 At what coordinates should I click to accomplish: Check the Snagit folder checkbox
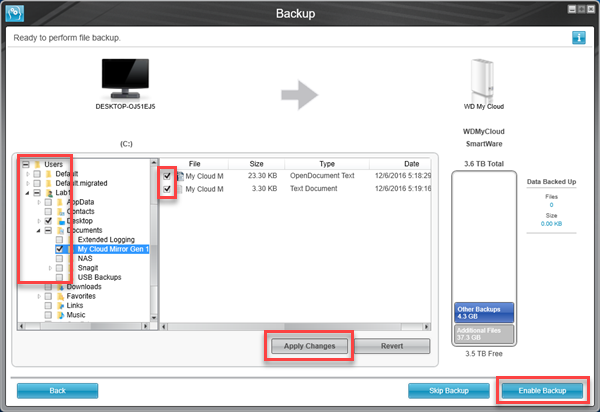tap(59, 268)
